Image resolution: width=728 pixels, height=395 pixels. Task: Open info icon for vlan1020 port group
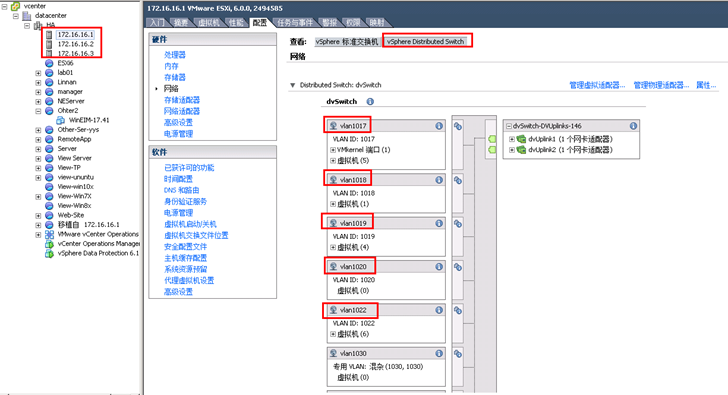point(439,266)
